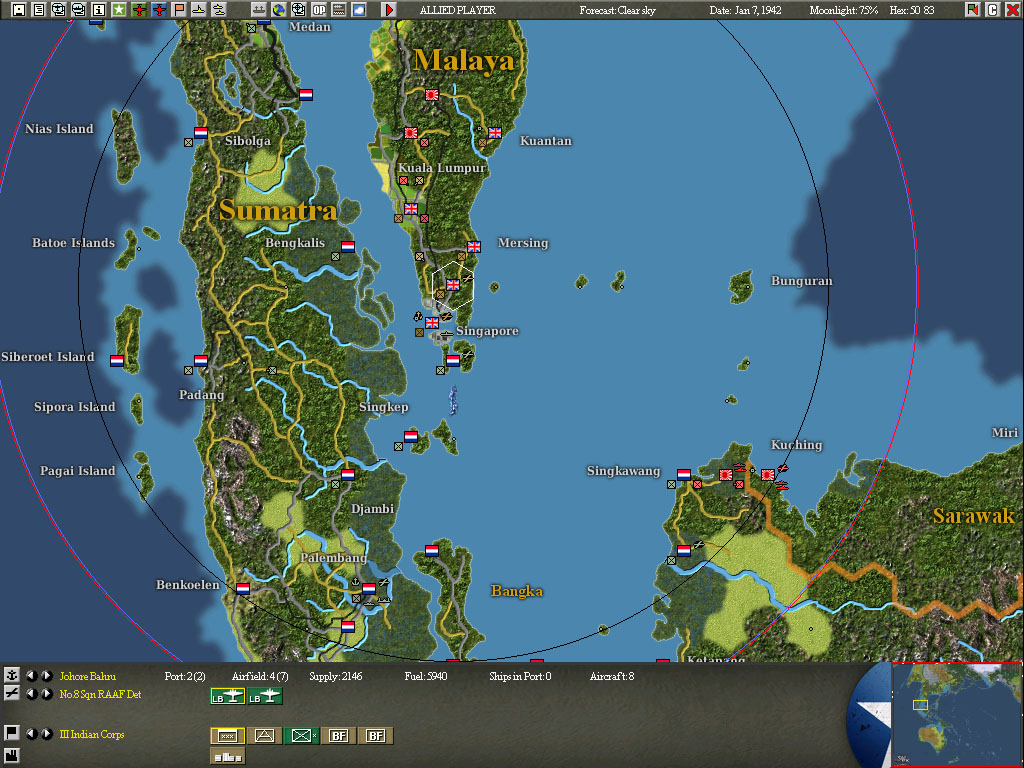This screenshot has width=1024, height=768.
Task: Click the 'Aircraft: 8' base info text
Action: point(612,676)
